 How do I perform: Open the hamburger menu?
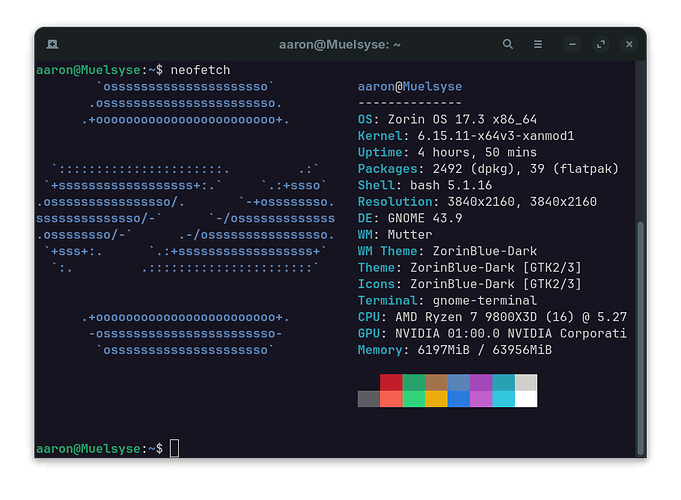click(x=539, y=44)
